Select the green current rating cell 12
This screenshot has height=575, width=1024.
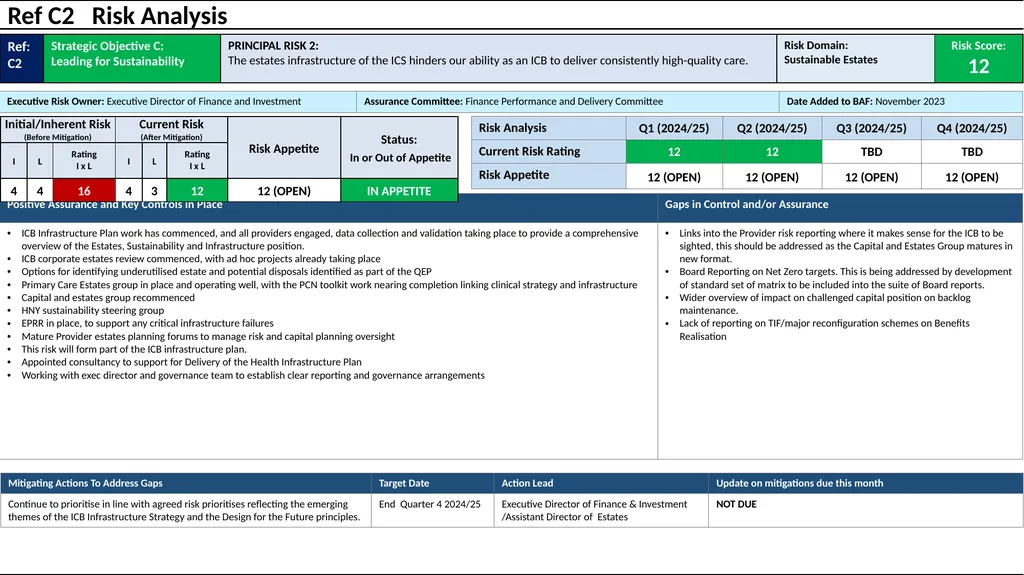197,191
